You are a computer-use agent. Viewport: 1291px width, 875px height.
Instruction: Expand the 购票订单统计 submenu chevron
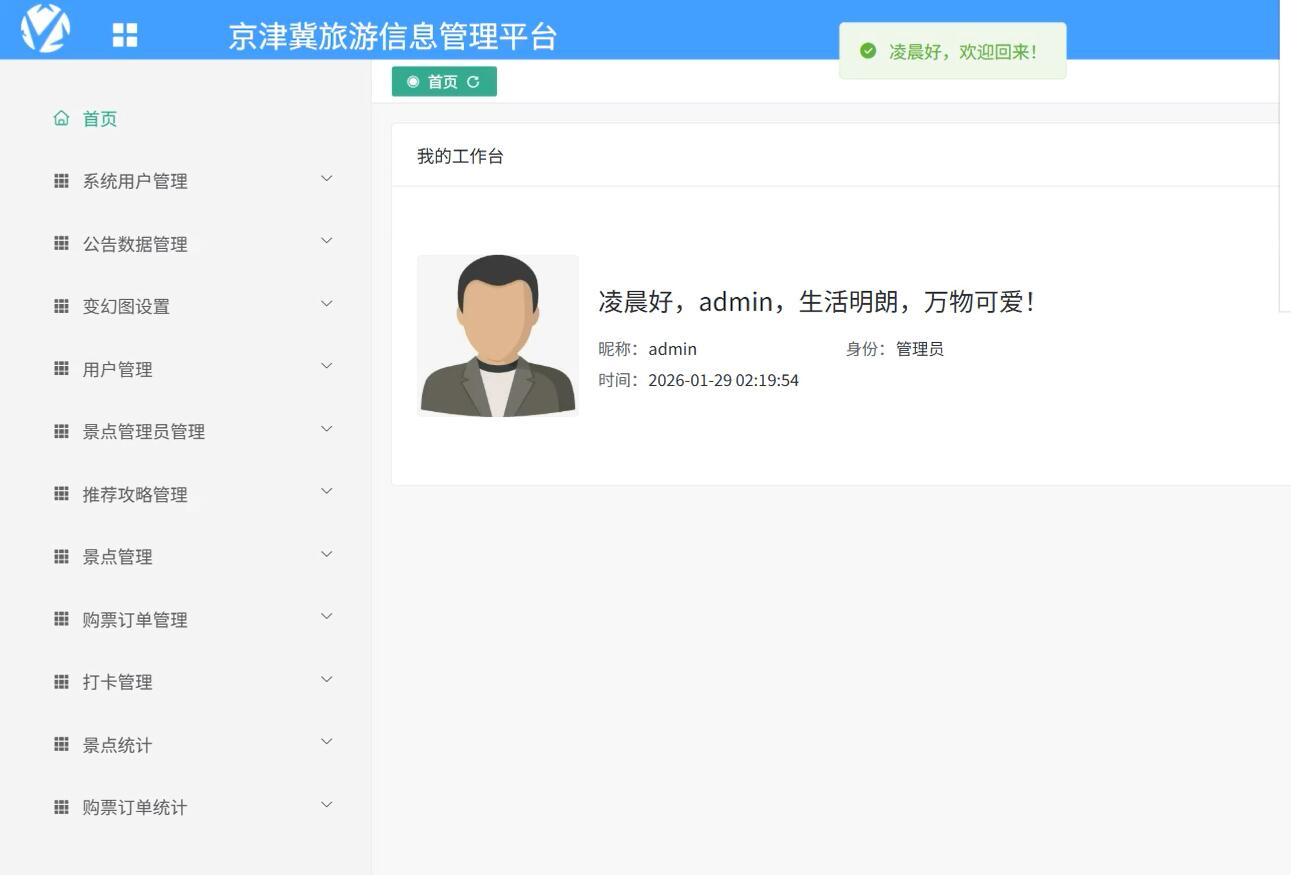click(326, 805)
